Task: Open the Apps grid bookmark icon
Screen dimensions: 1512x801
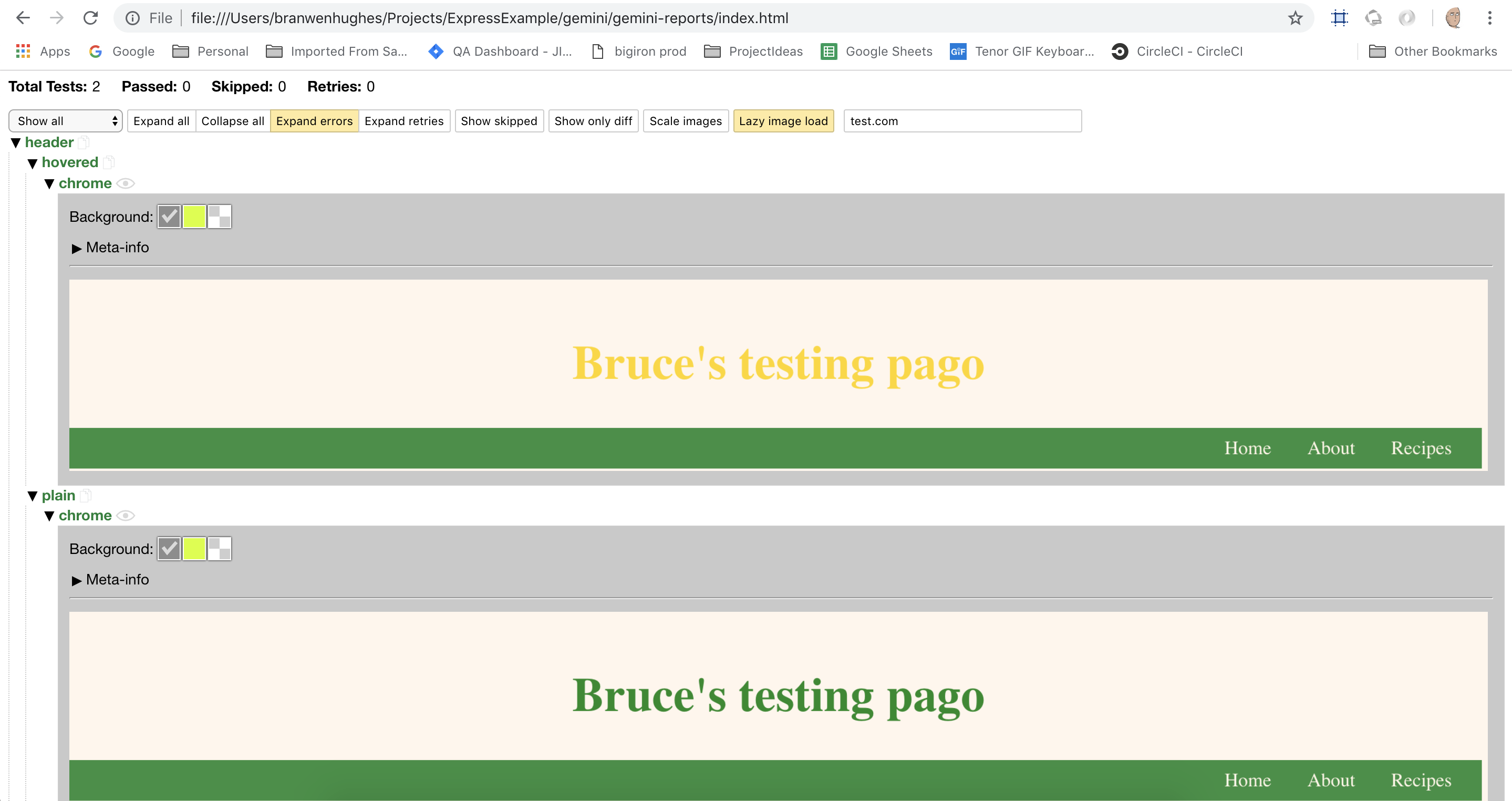Action: click(23, 52)
